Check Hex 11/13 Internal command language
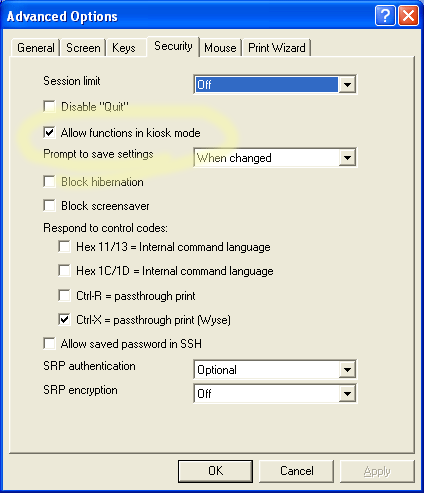Image resolution: width=424 pixels, height=493 pixels. (64, 247)
